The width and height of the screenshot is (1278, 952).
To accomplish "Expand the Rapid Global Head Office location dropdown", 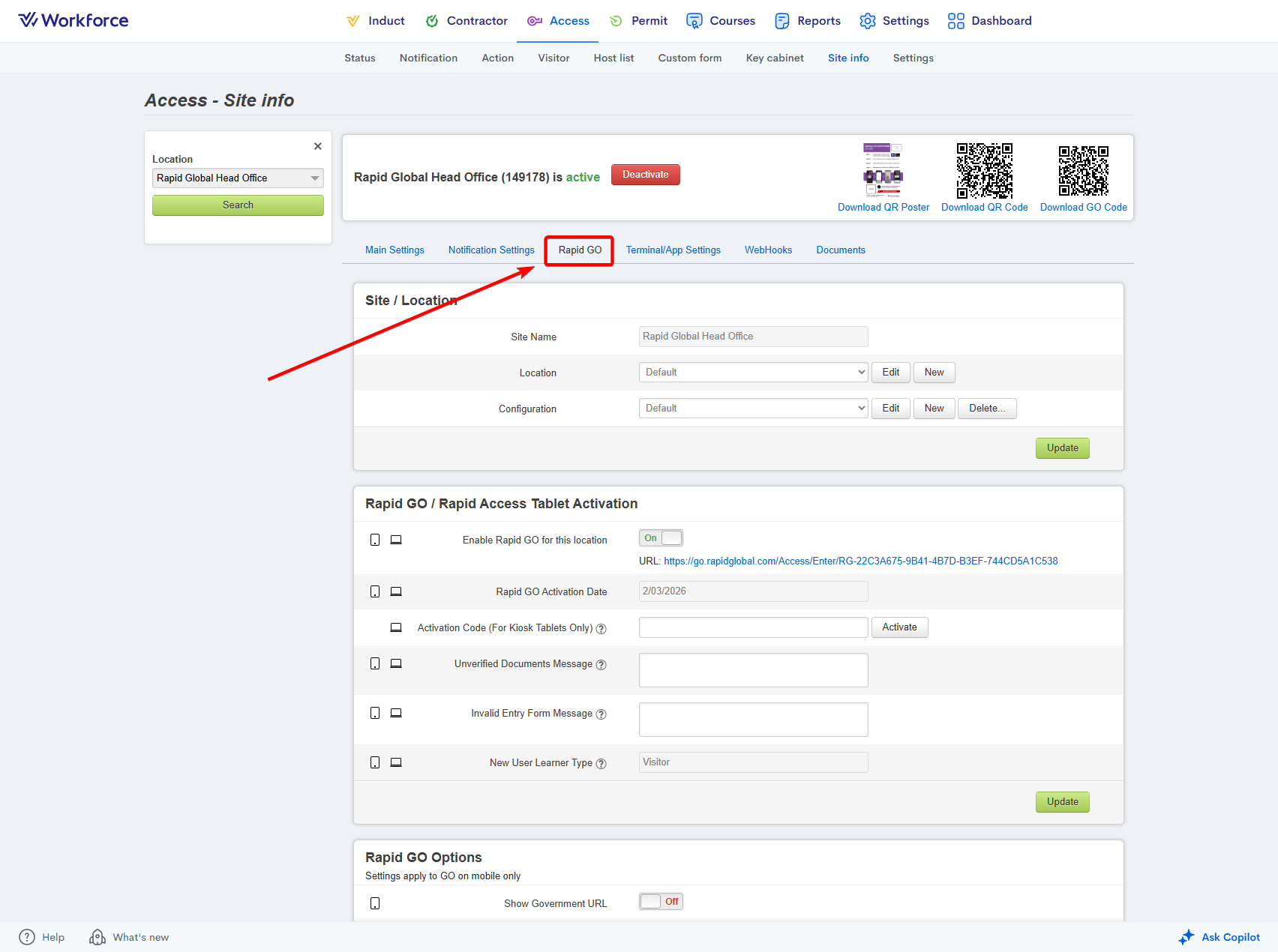I will pyautogui.click(x=238, y=178).
